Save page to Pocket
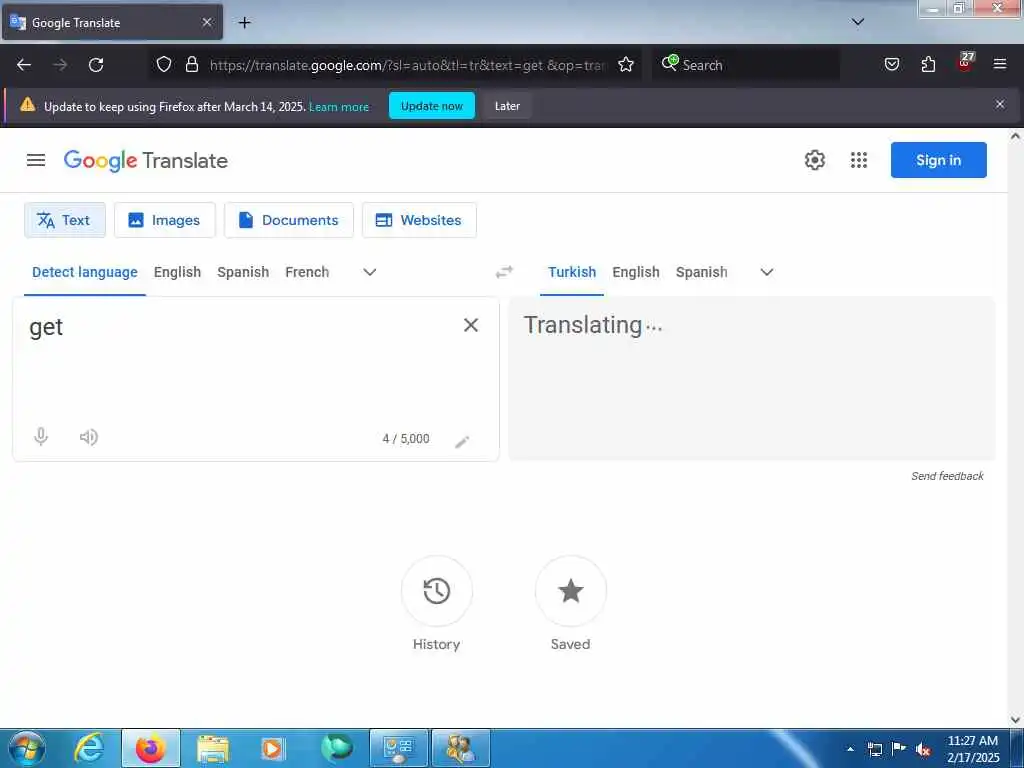 892,65
